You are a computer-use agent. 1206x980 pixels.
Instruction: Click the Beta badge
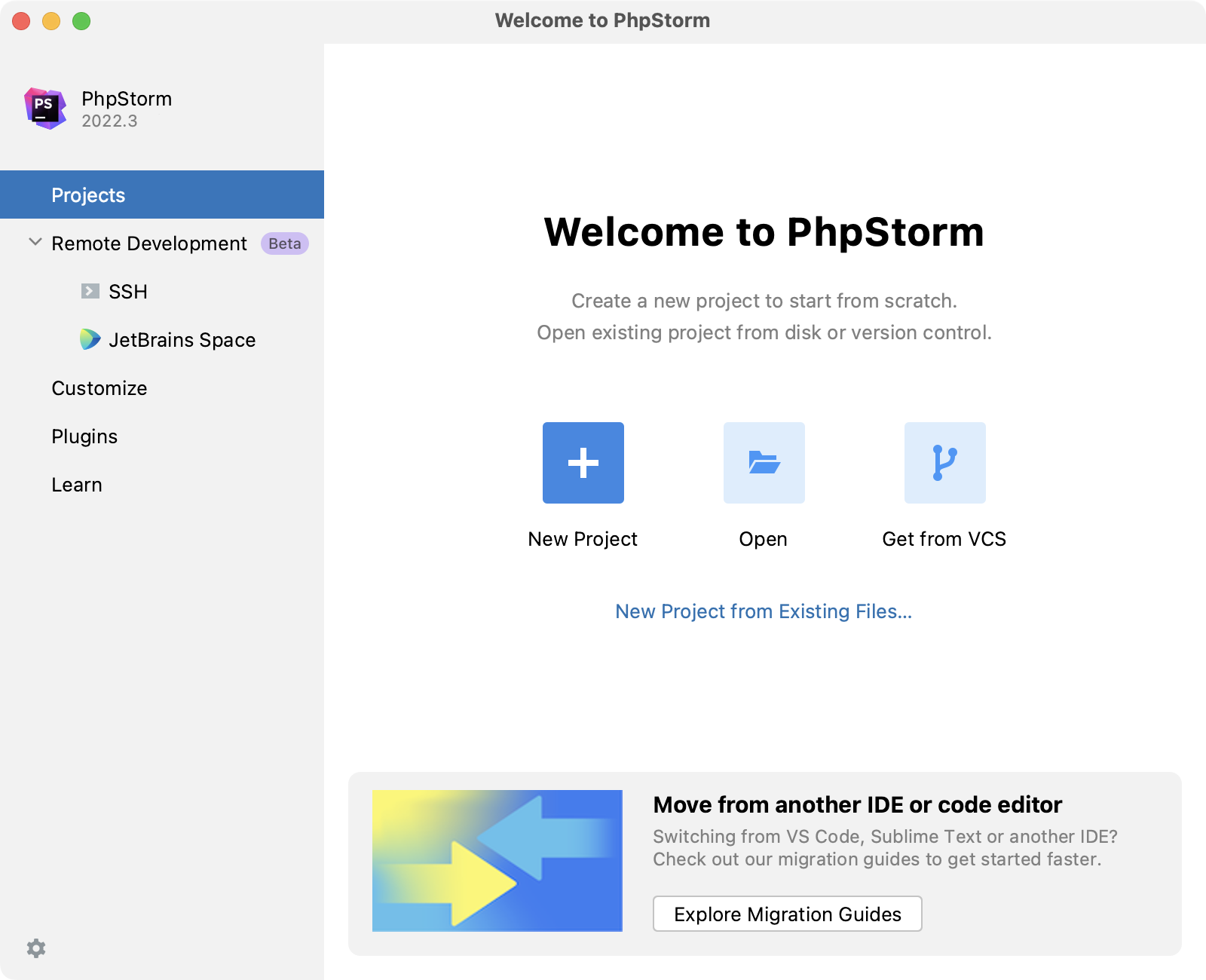pos(285,243)
